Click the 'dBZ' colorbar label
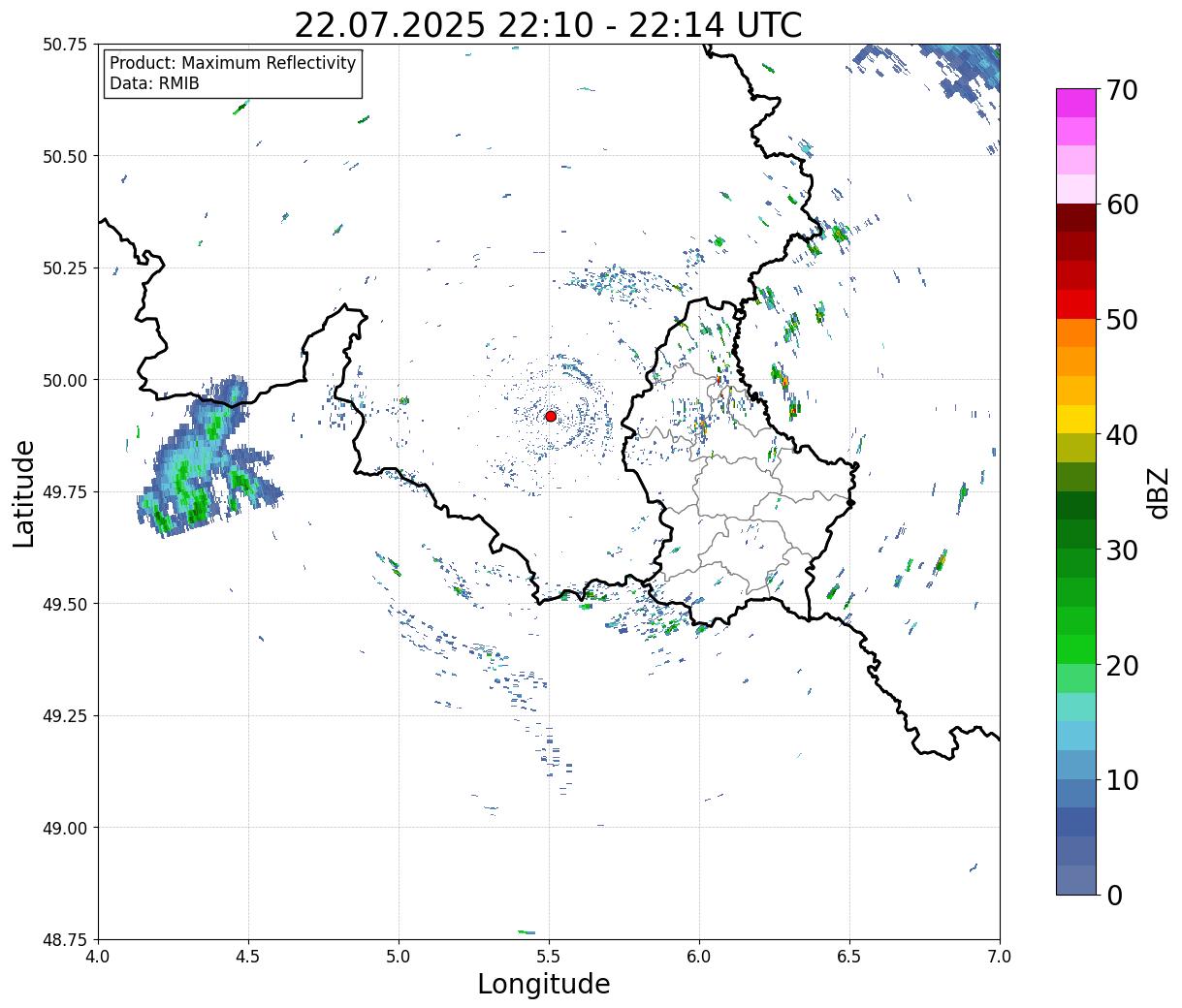1182x1008 pixels. (x=1158, y=492)
